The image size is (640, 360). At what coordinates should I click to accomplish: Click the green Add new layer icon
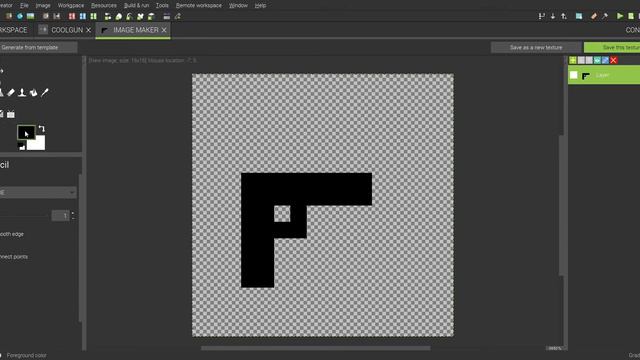coord(573,60)
